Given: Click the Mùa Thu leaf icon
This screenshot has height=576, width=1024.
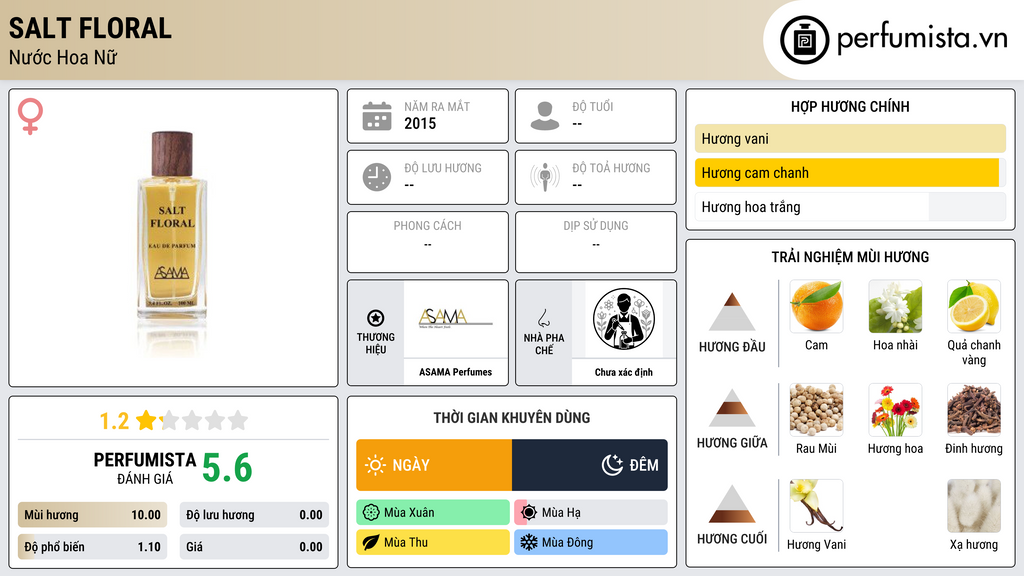Looking at the screenshot, I should click(371, 542).
